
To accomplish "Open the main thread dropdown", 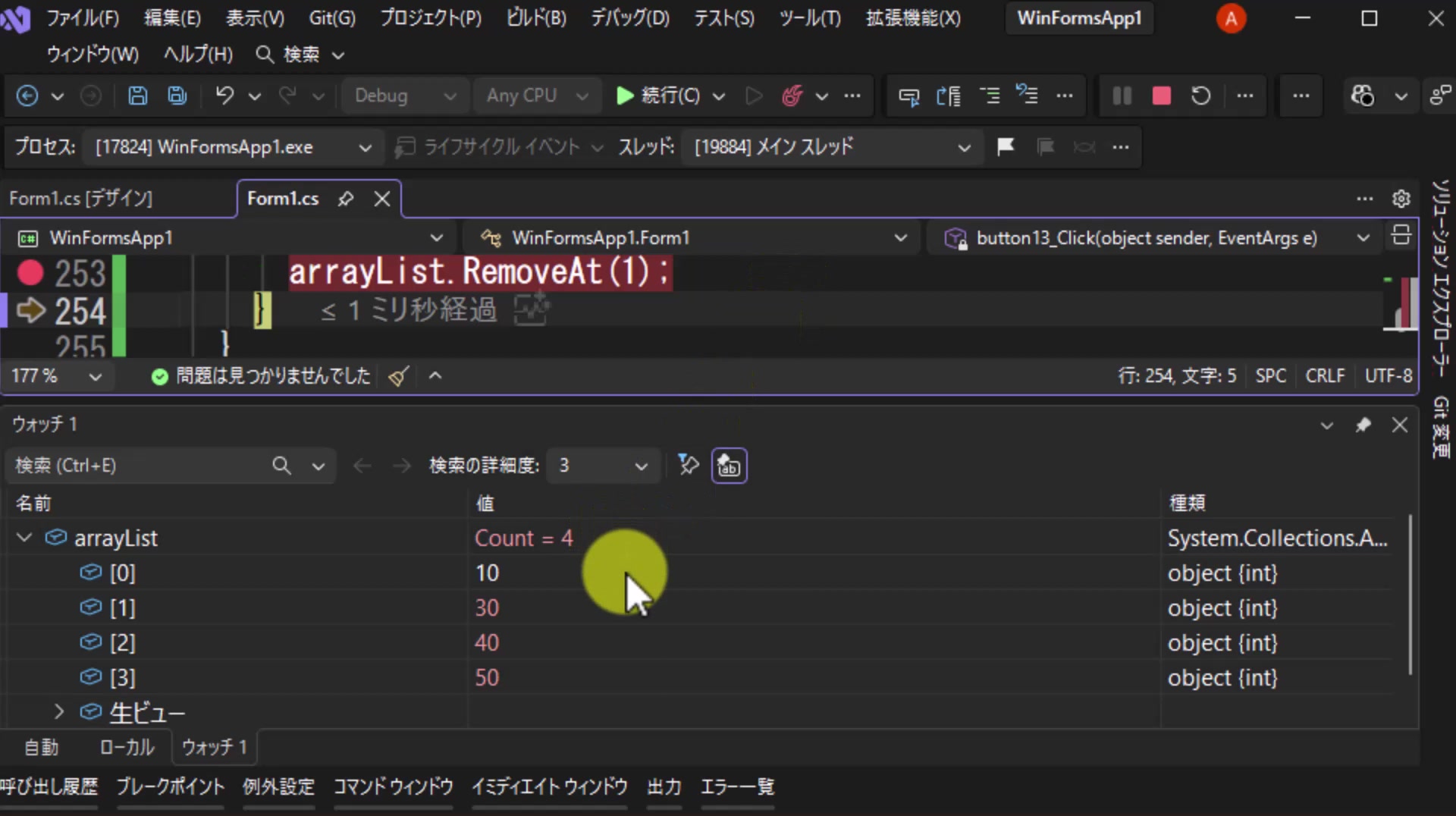I will 832,146.
